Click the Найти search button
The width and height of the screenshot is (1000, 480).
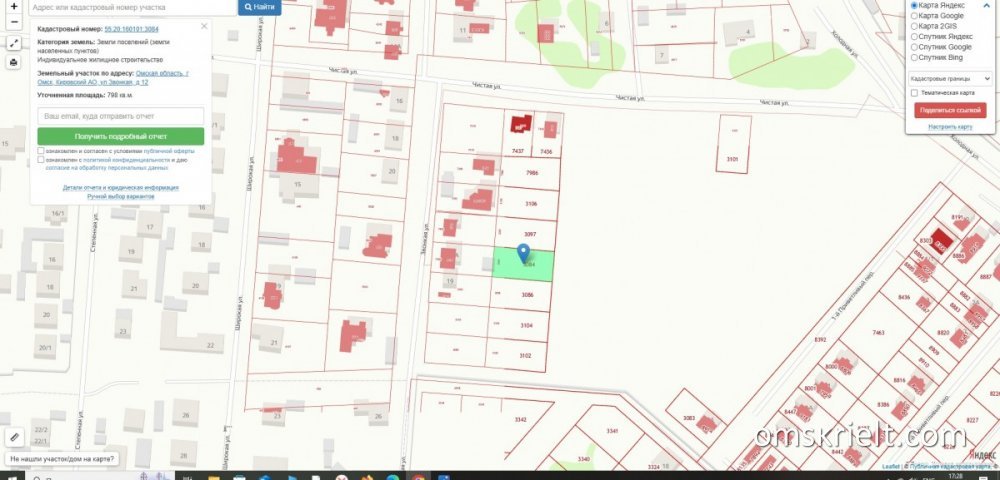259,7
